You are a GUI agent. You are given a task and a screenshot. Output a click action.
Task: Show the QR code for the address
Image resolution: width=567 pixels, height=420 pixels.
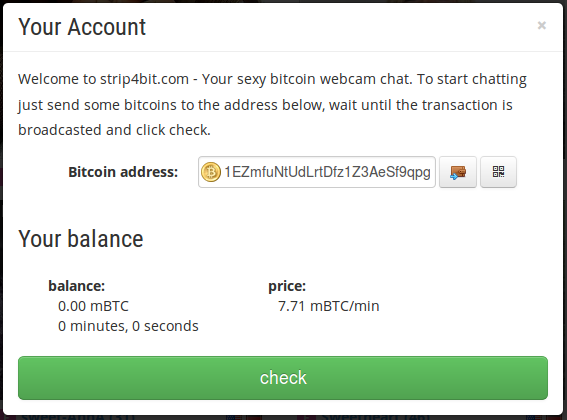point(498,172)
